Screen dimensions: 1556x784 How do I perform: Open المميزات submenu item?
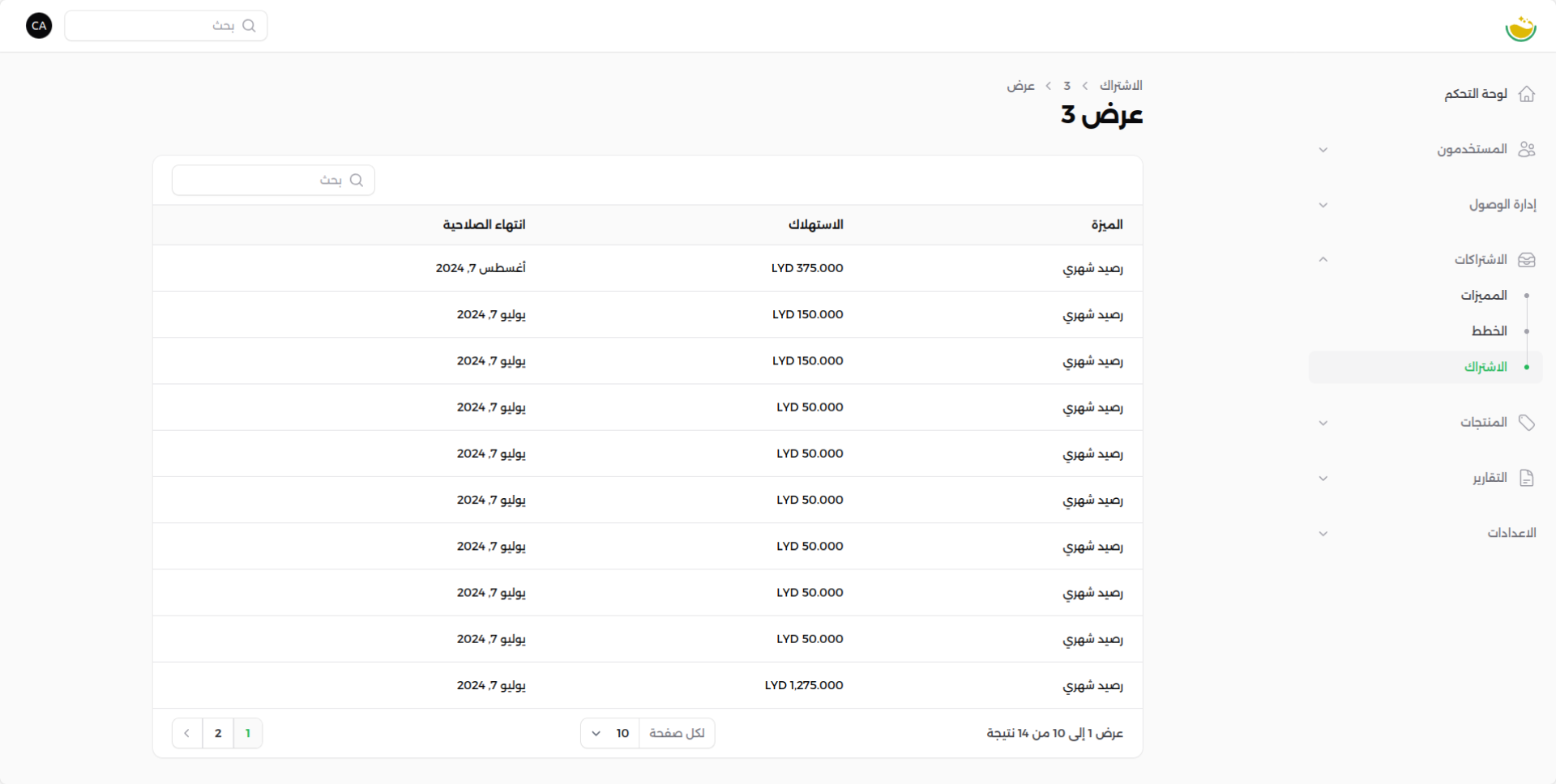click(x=1484, y=296)
